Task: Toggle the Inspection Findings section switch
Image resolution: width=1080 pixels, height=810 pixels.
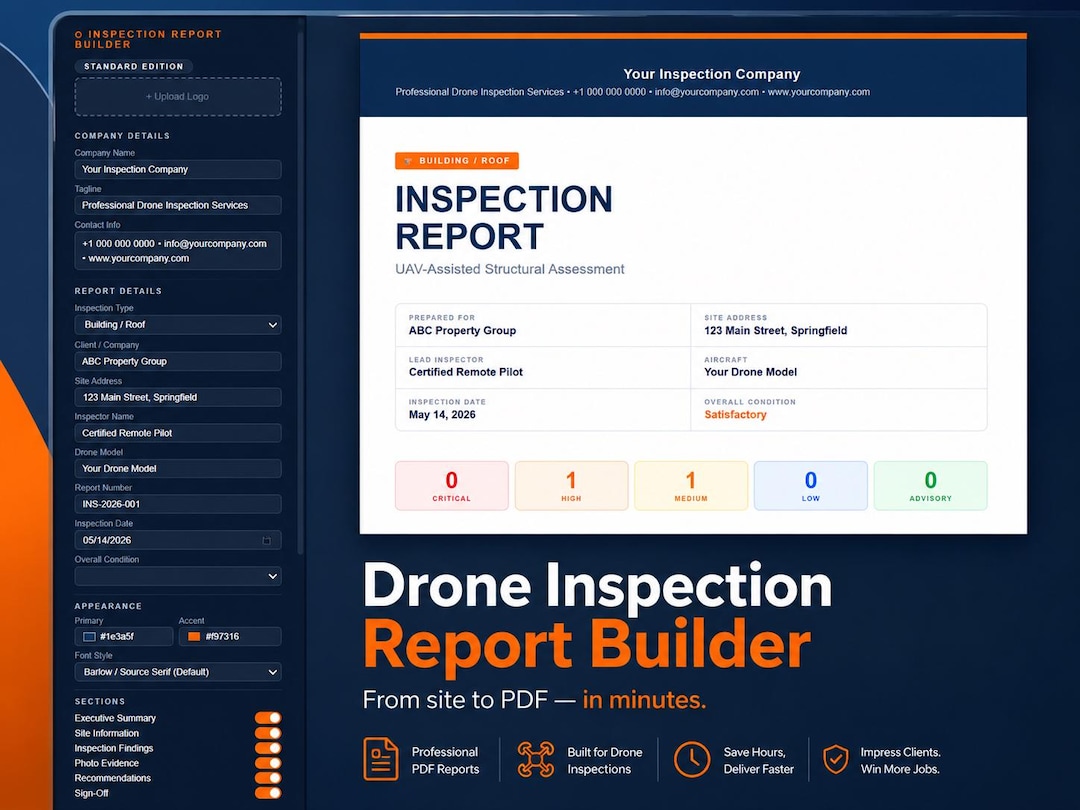Action: pos(268,748)
